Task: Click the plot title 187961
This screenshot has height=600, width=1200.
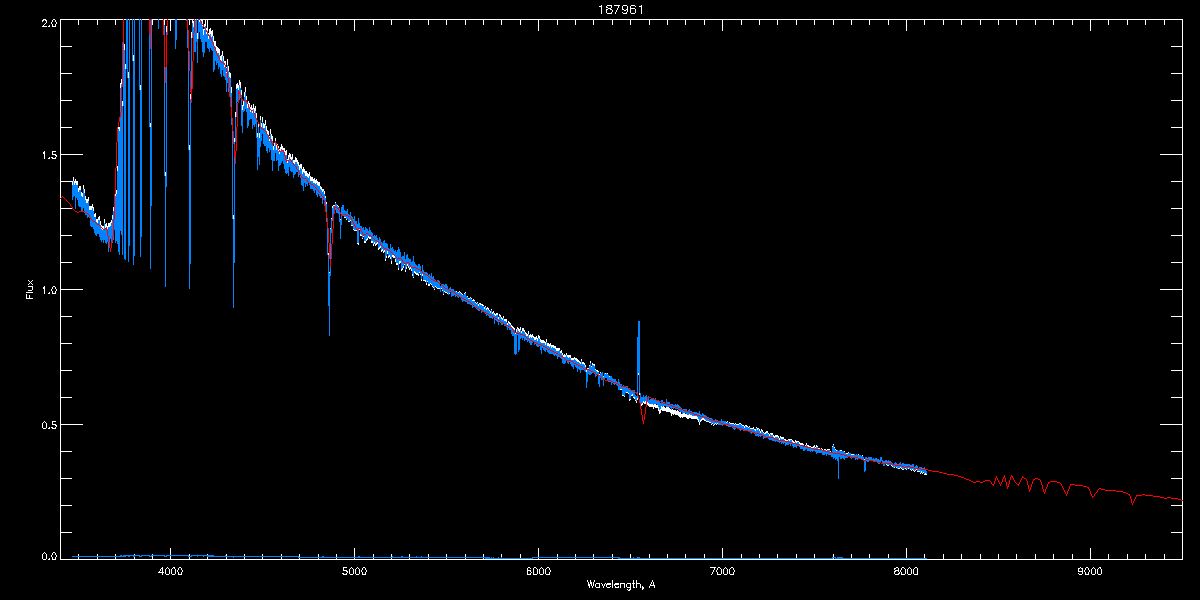Action: pos(621,9)
